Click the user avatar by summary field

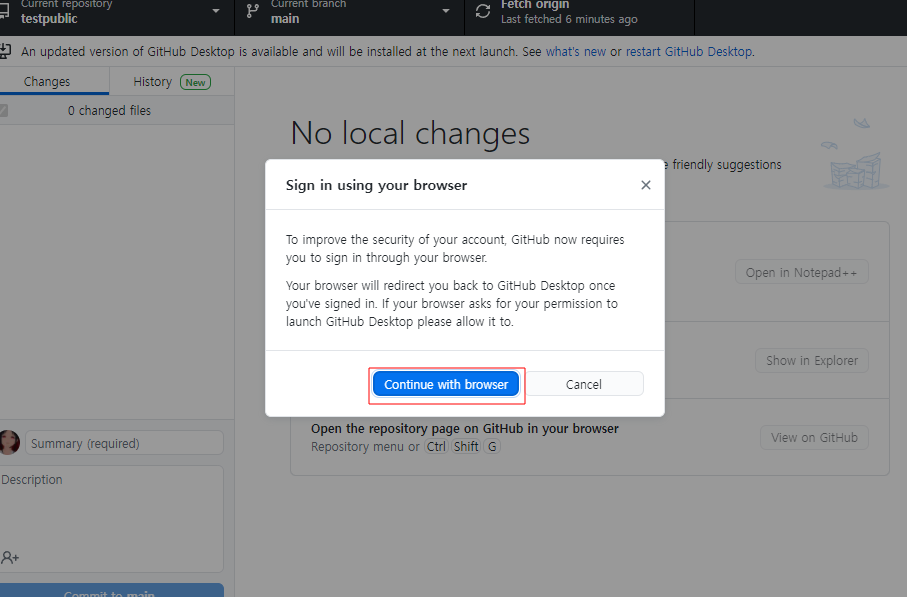(9, 443)
